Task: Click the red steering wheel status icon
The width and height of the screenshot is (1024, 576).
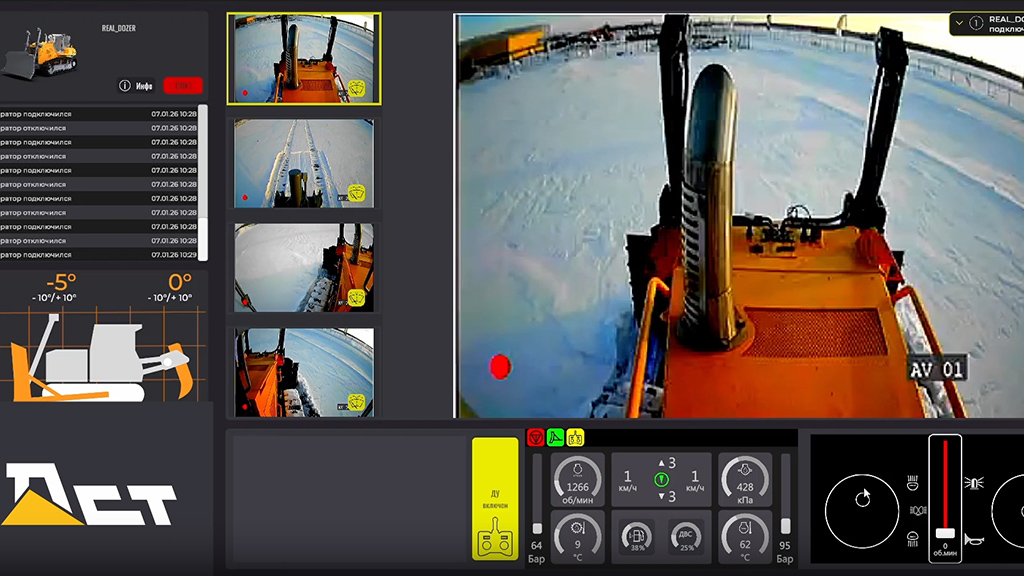Action: 535,437
